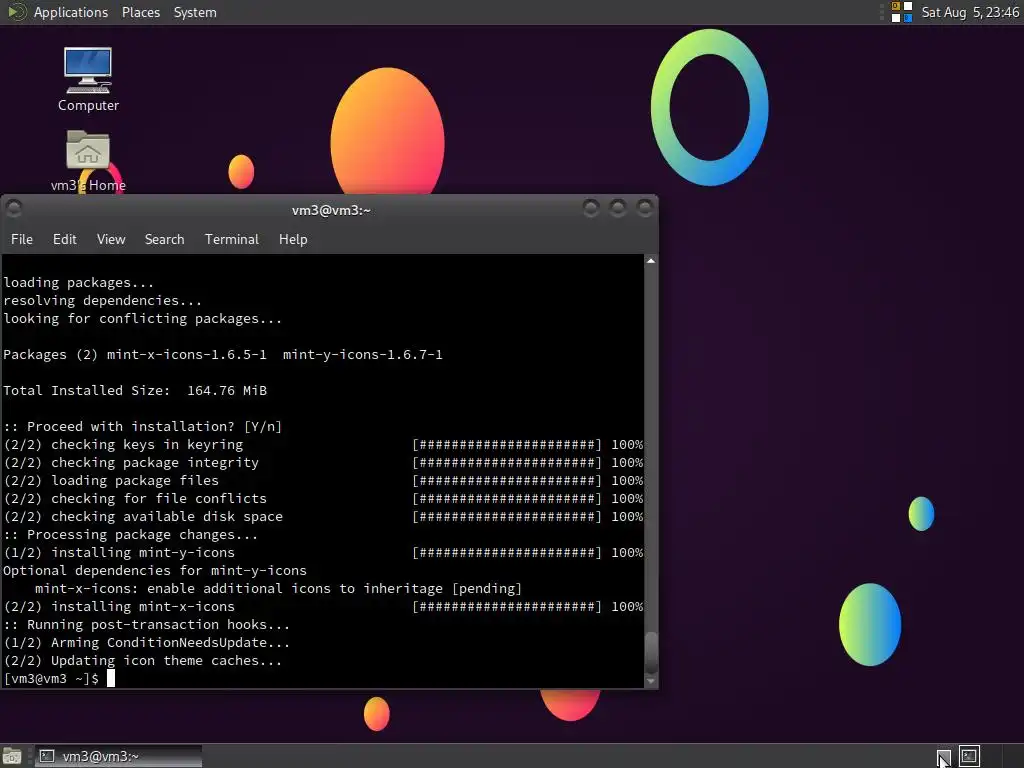Screen dimensions: 1024x768
Task: Click the 'looking for conflicting packages...' line
Action: pyautogui.click(x=142, y=319)
